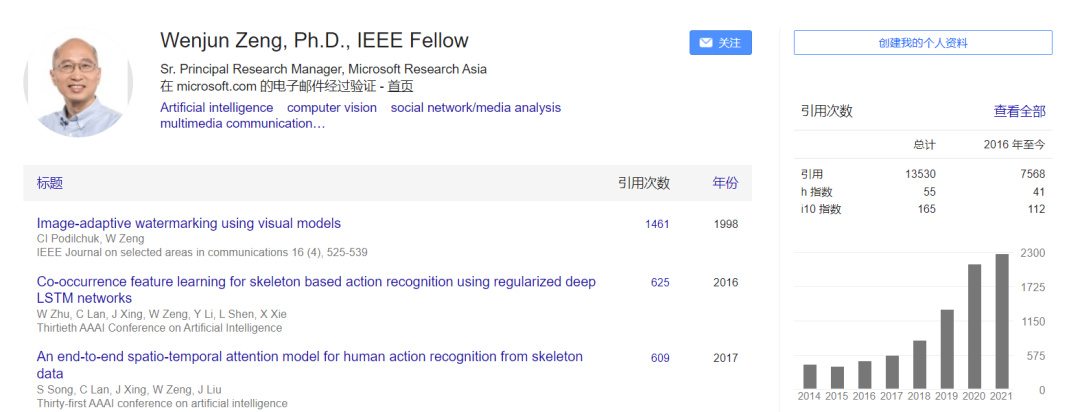The image size is (1080, 412).
Task: Click the 创建我的个人资料 button
Action: click(922, 43)
